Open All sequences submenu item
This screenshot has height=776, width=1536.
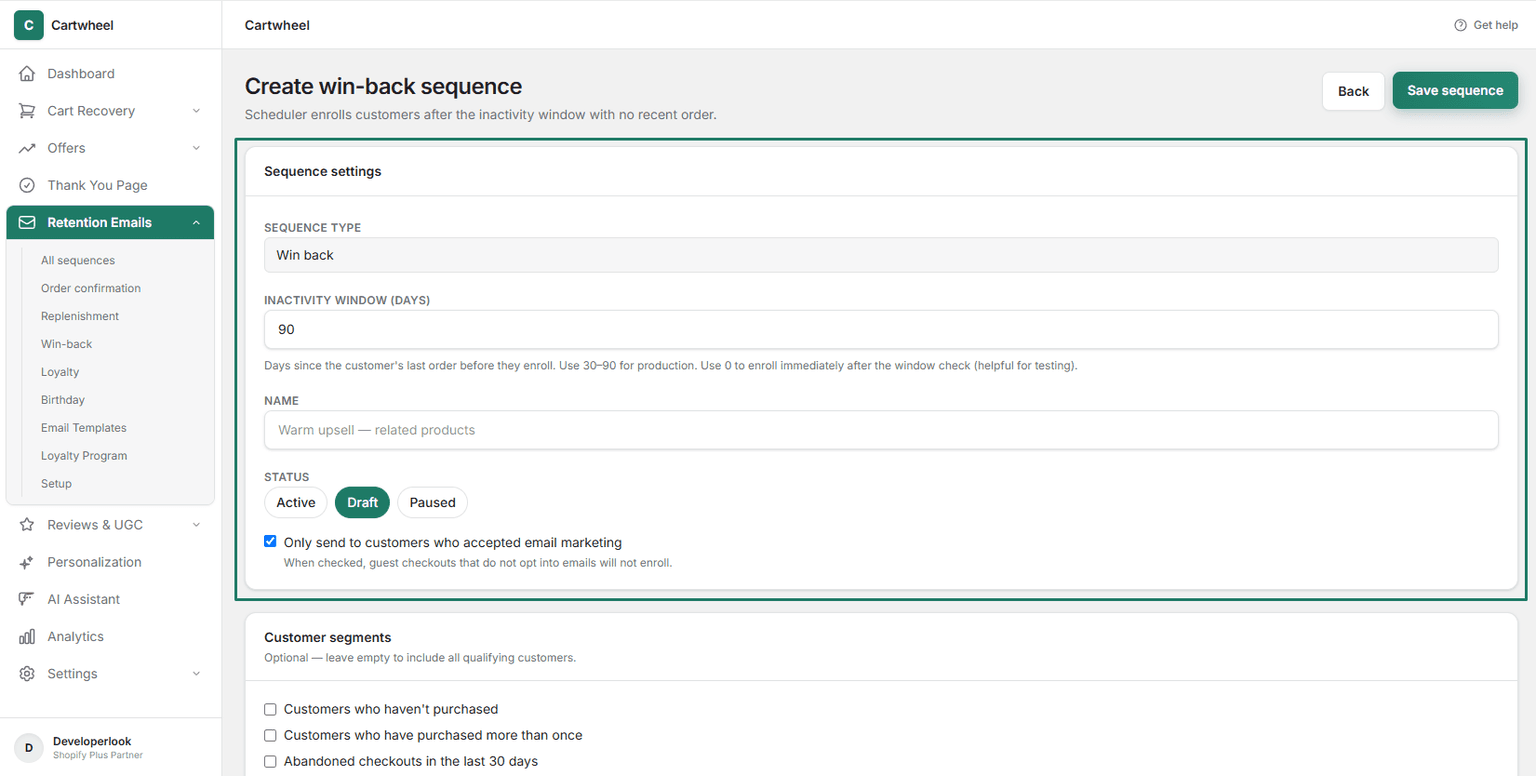(78, 260)
